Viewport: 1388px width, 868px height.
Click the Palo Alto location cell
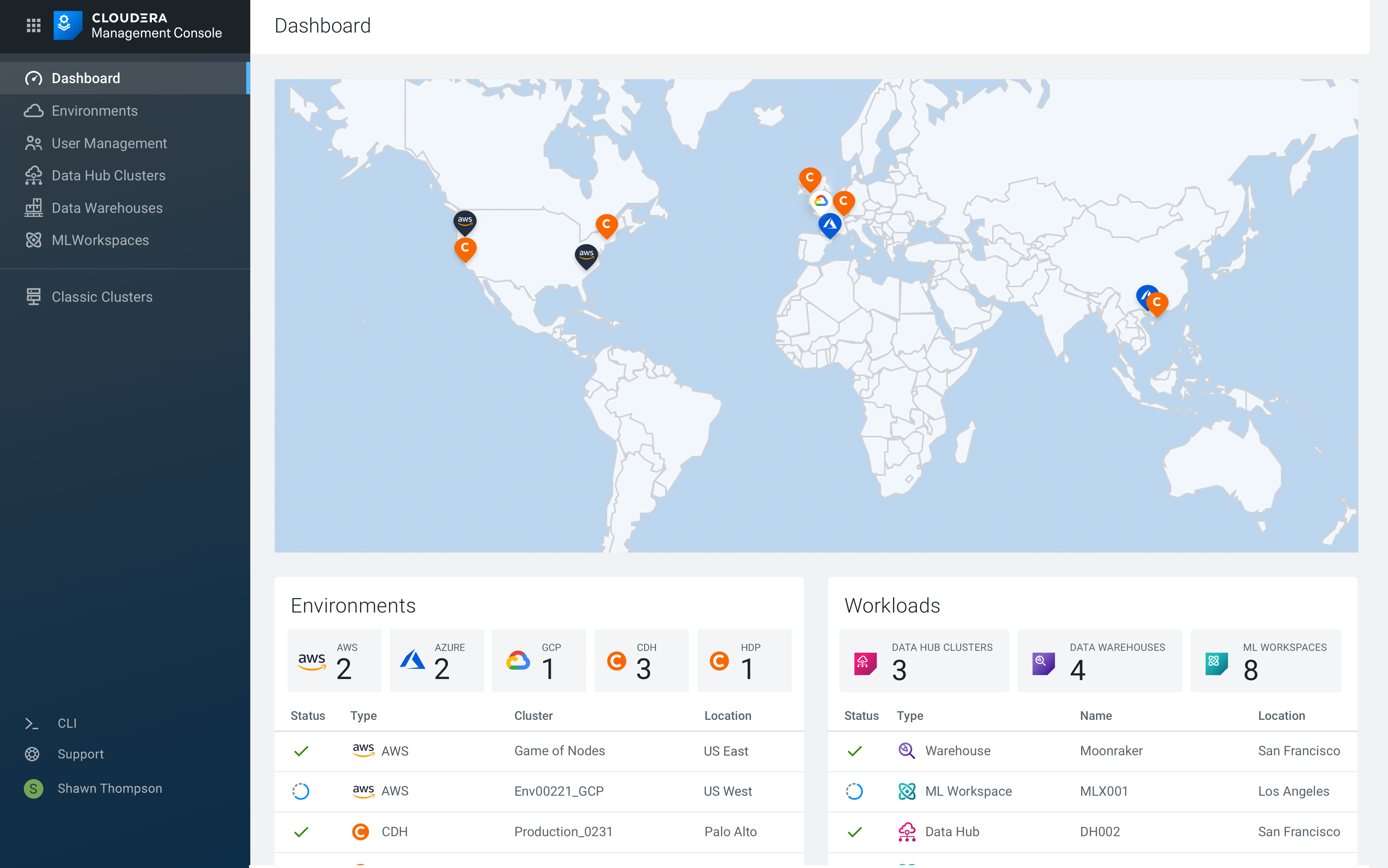(x=731, y=831)
